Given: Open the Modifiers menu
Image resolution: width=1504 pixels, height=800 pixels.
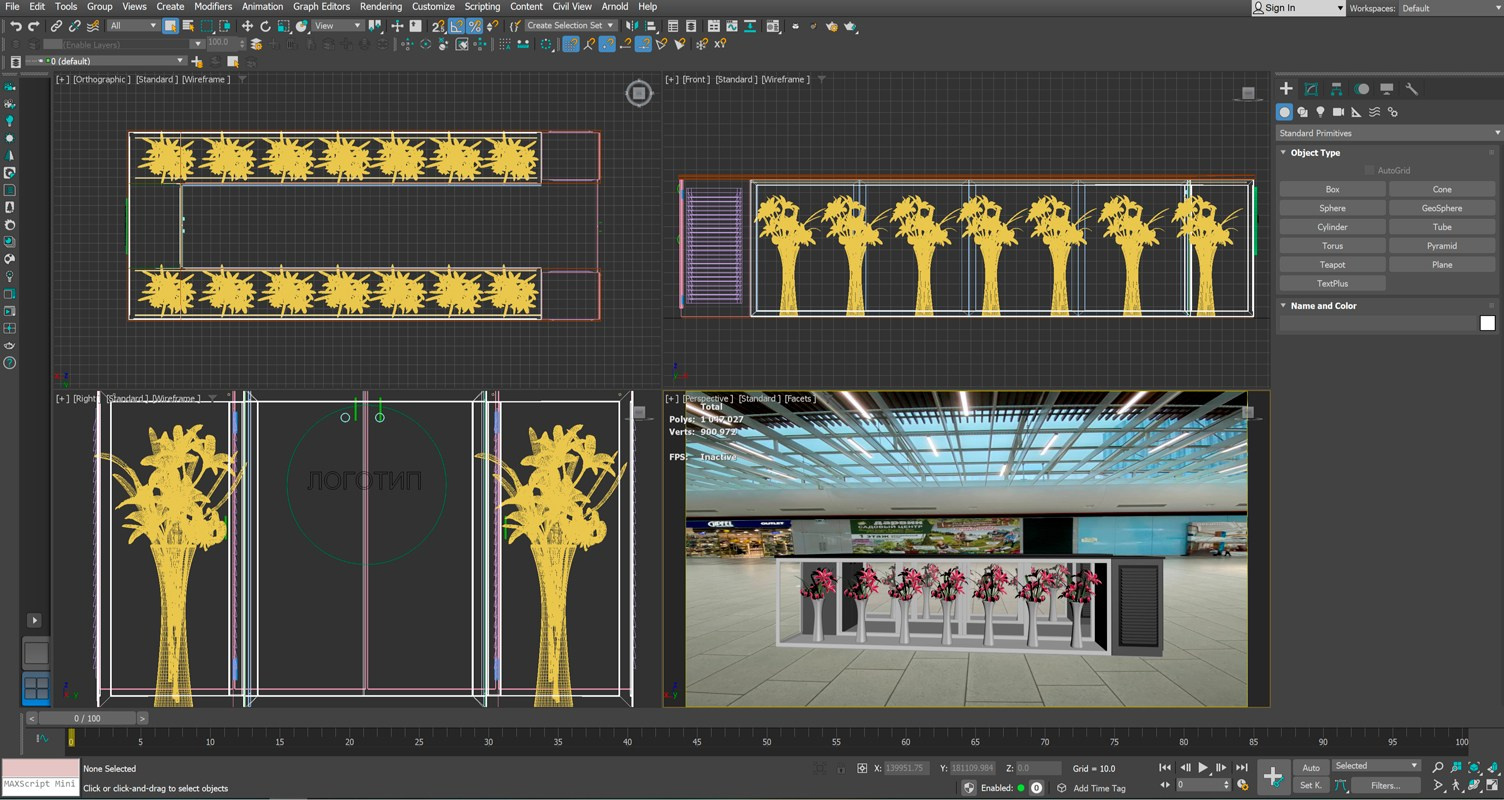Looking at the screenshot, I should coord(212,6).
